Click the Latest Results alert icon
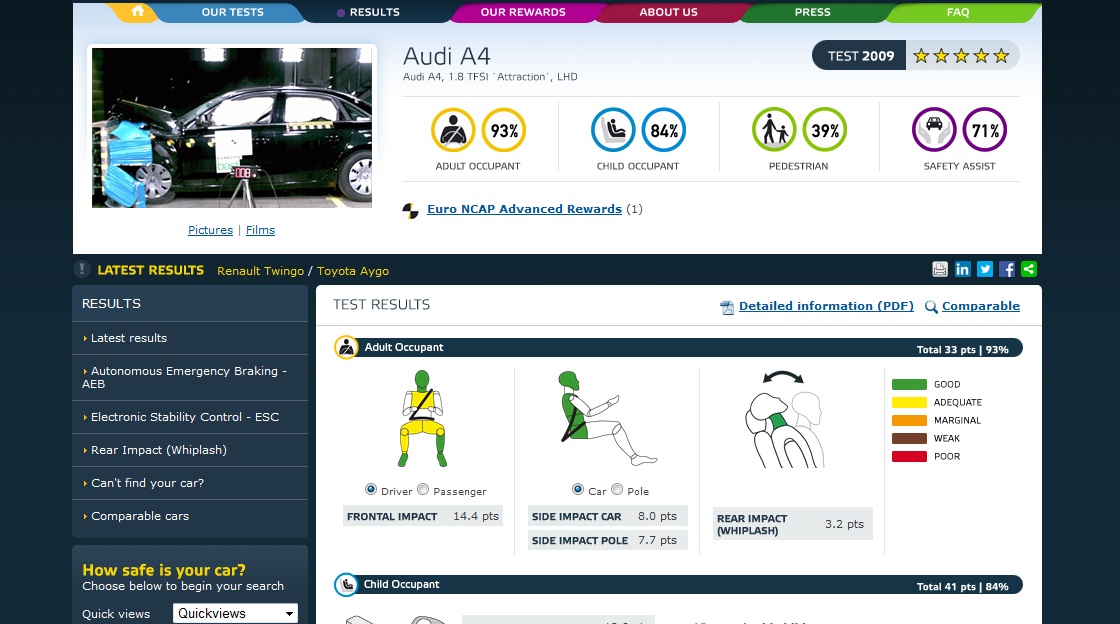Screen dimensions: 1120x624 [81, 269]
